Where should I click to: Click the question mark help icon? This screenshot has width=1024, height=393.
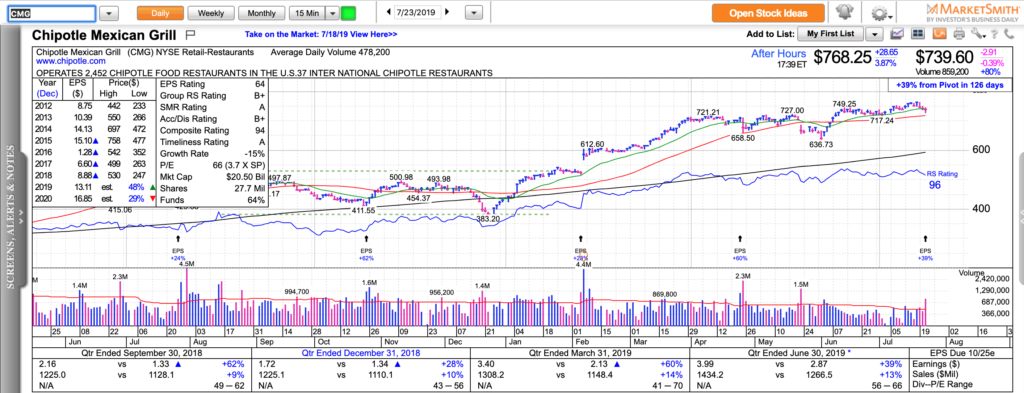(995, 33)
